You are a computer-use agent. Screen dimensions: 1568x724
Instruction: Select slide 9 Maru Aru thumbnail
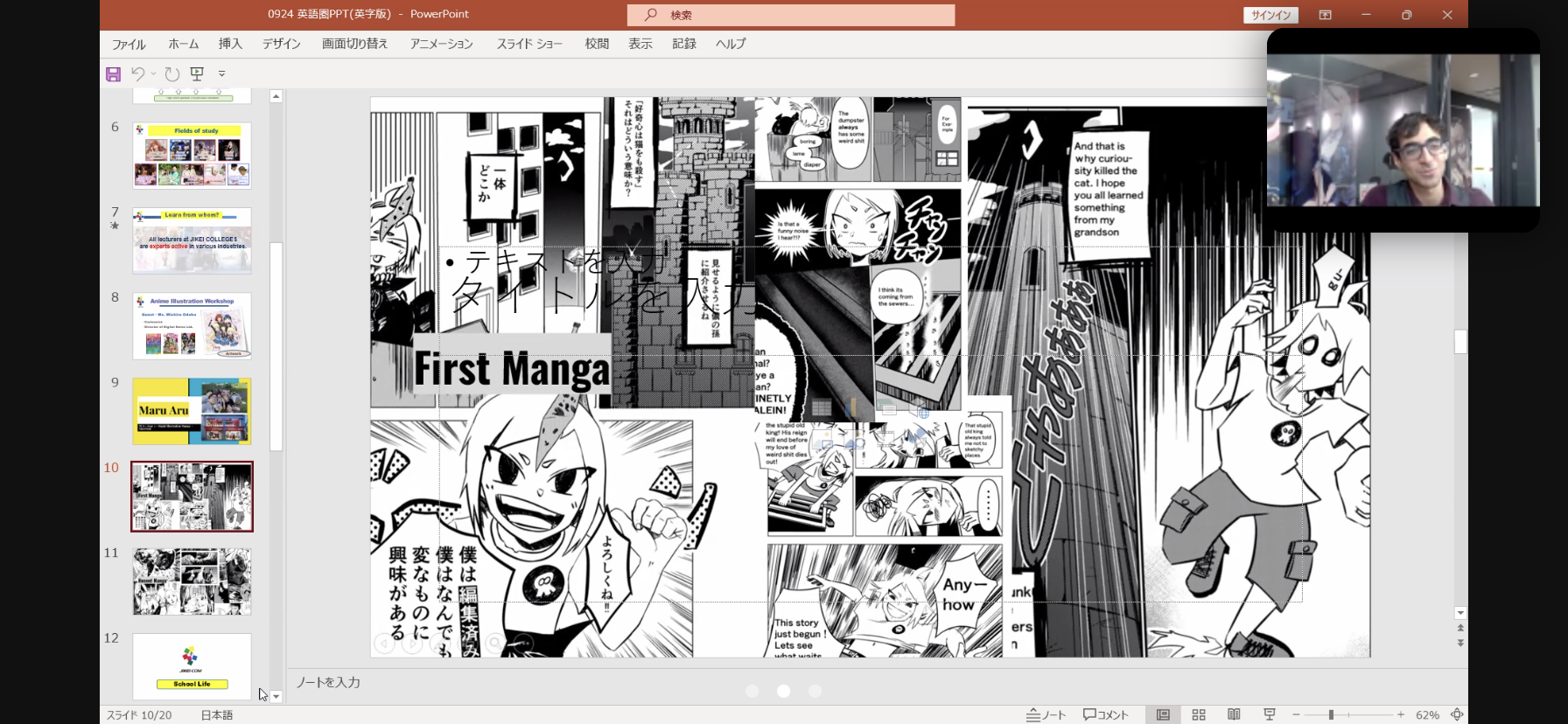[x=192, y=411]
